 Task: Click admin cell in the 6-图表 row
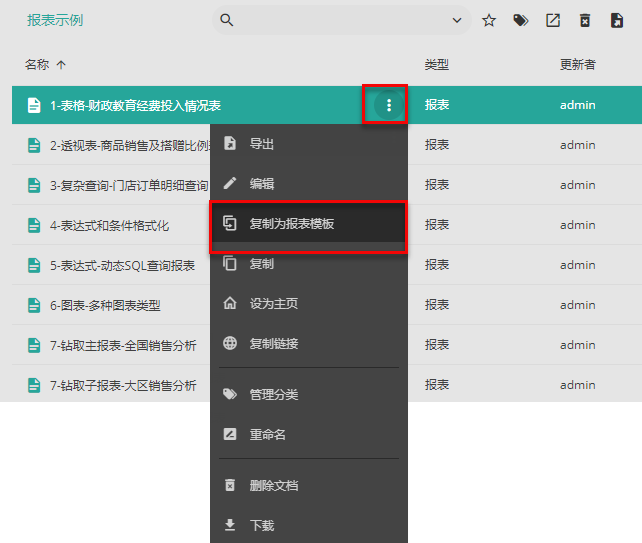pos(577,305)
